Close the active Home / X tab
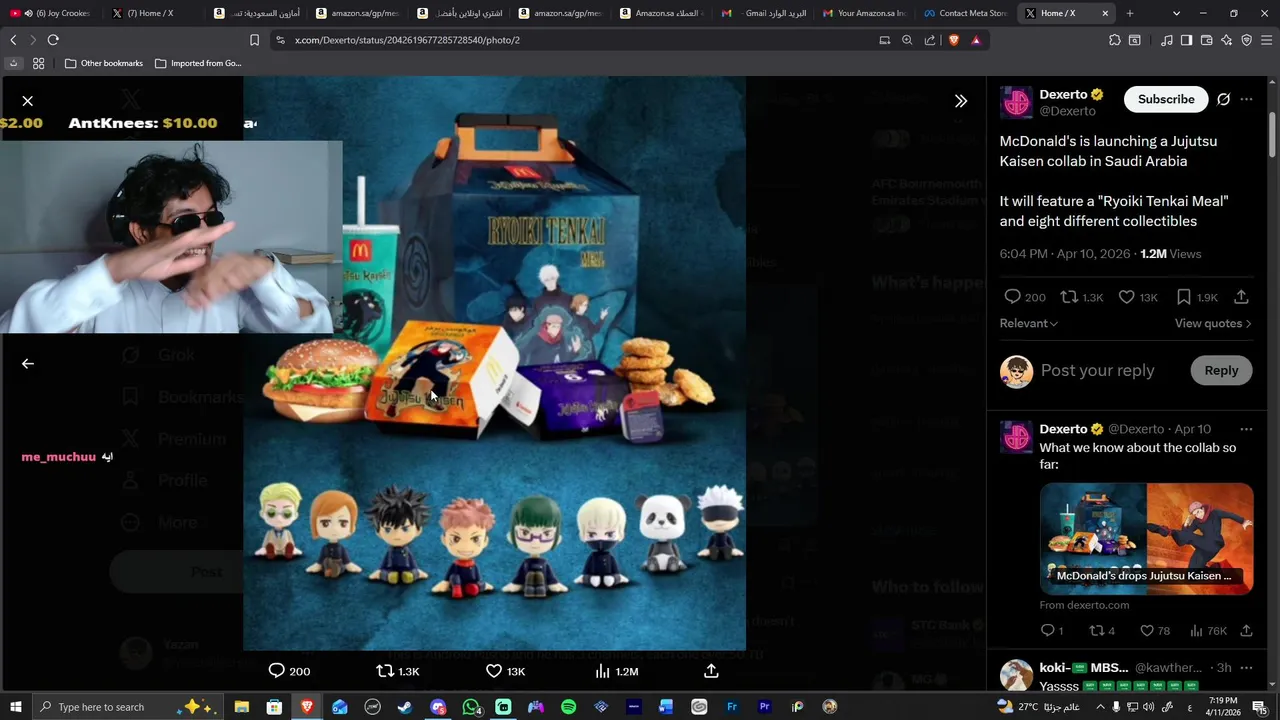Screen dimensions: 1280x720 coord(1105,13)
